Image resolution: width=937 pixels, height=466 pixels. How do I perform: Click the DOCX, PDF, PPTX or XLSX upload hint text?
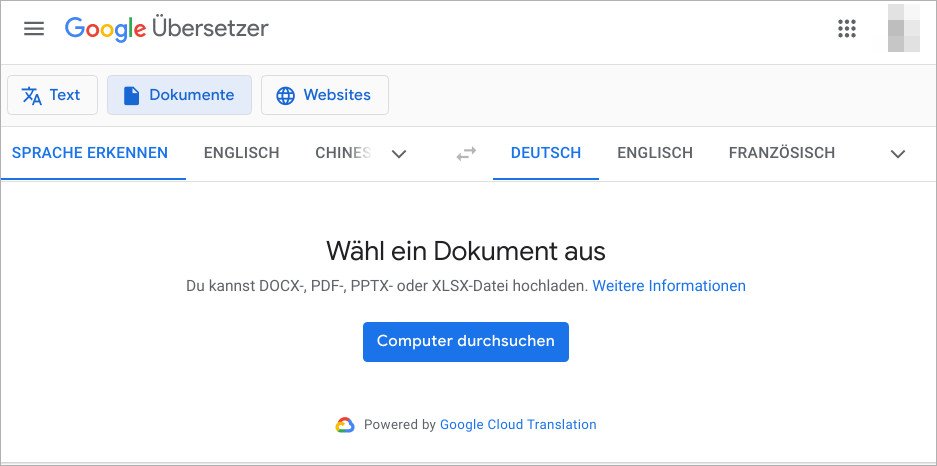click(x=387, y=286)
